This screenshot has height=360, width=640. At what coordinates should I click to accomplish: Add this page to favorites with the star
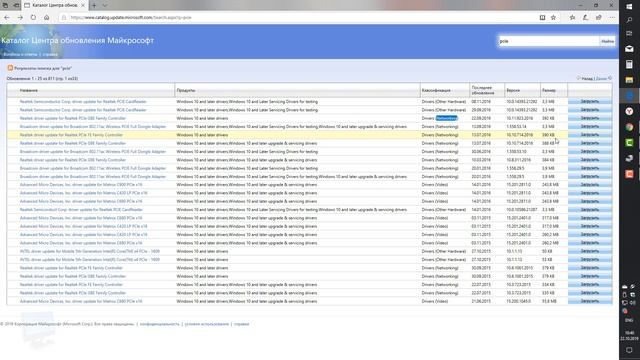tap(553, 18)
